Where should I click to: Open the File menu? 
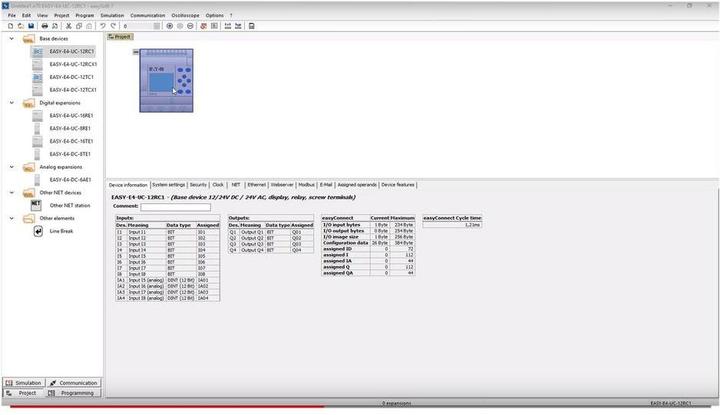[11, 15]
